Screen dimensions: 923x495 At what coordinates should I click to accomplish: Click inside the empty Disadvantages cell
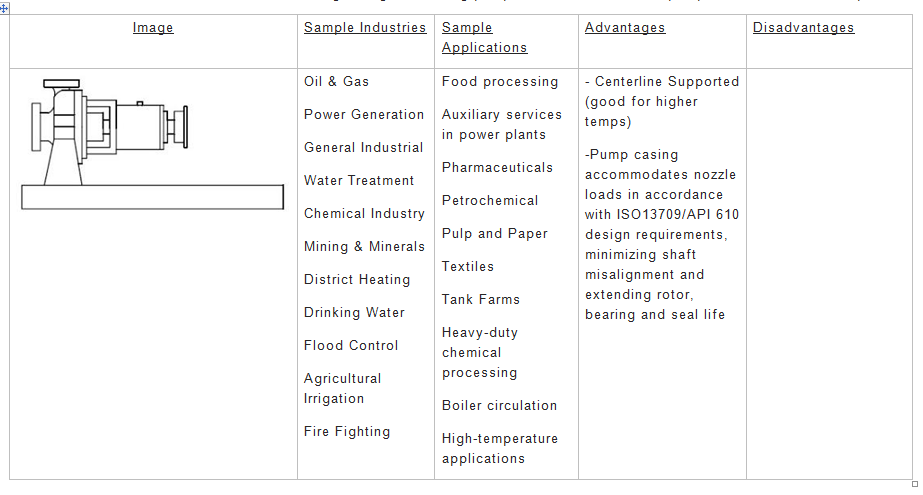click(x=830, y=270)
